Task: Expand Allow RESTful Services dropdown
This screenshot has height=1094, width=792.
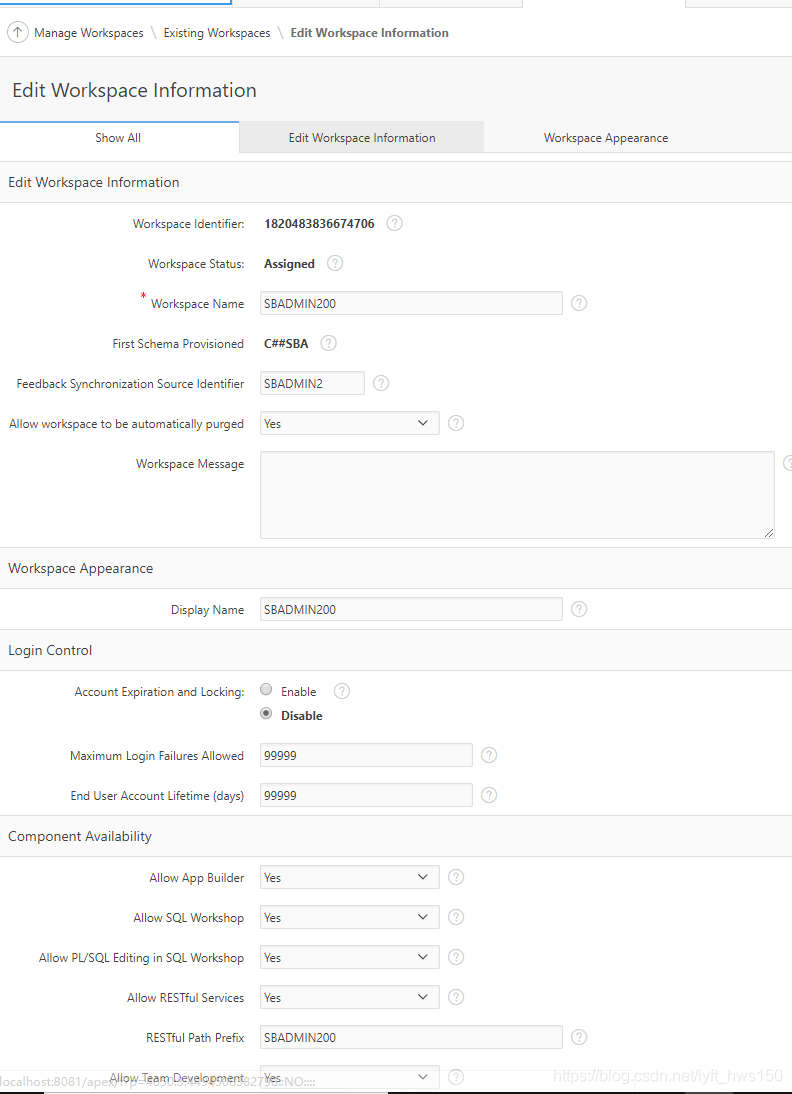Action: coord(349,997)
